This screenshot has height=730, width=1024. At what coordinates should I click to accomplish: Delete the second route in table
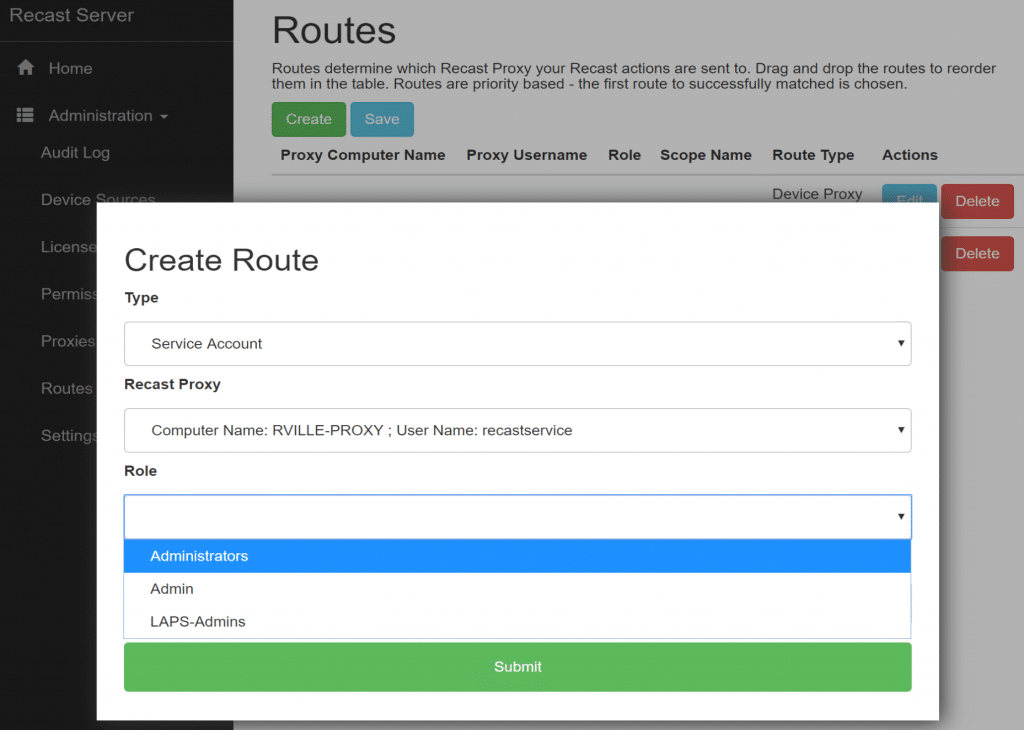pyautogui.click(x=977, y=253)
